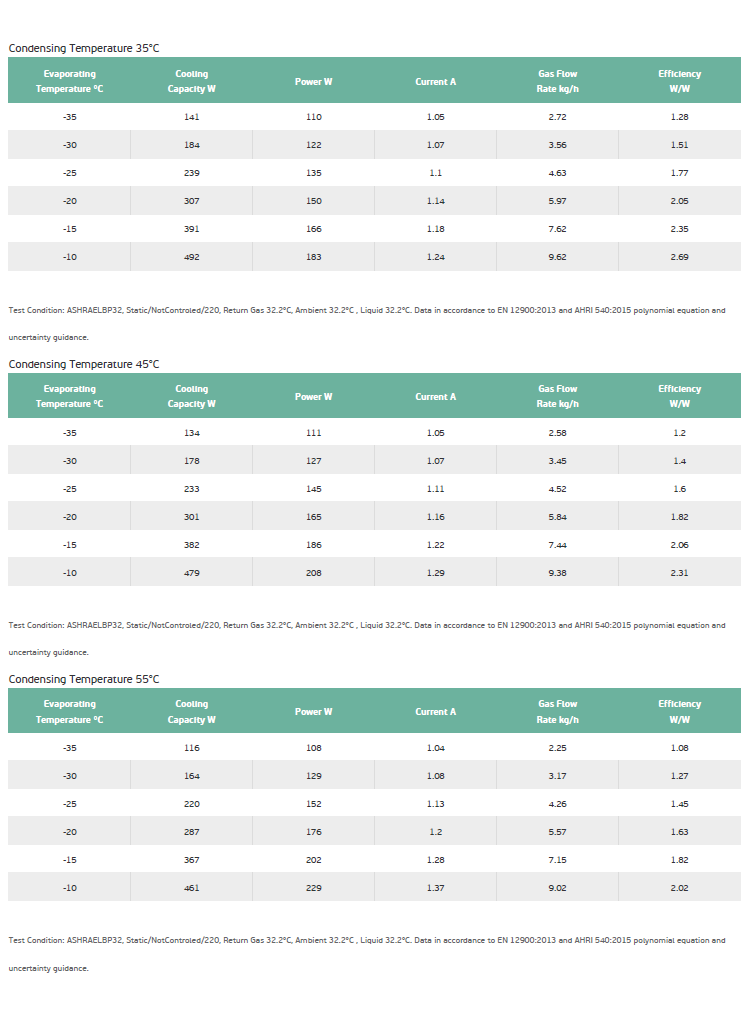Select the Efficiency W/W header in 55°C table
Screen dimensions: 750x1020
pos(679,712)
